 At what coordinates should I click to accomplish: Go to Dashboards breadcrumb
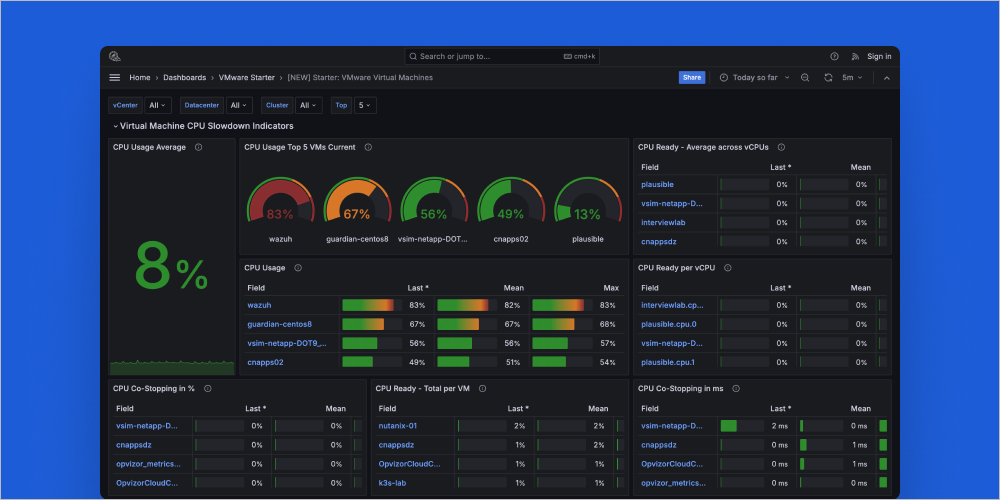(184, 77)
